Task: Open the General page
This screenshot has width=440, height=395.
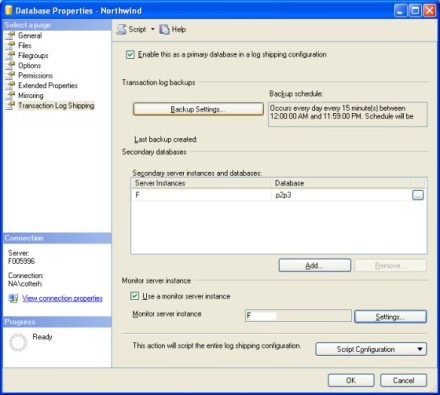Action: 30,35
